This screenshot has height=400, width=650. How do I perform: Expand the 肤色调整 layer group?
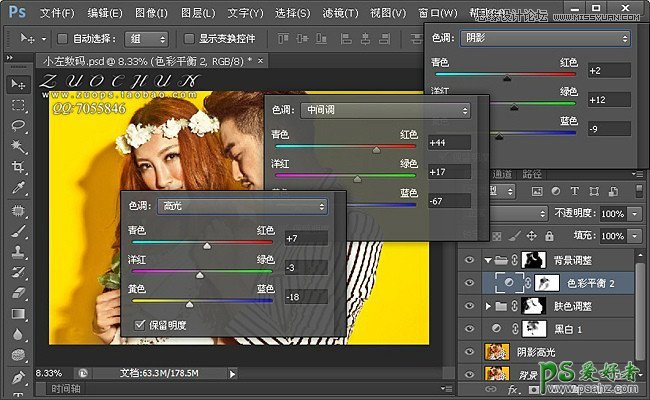click(488, 305)
